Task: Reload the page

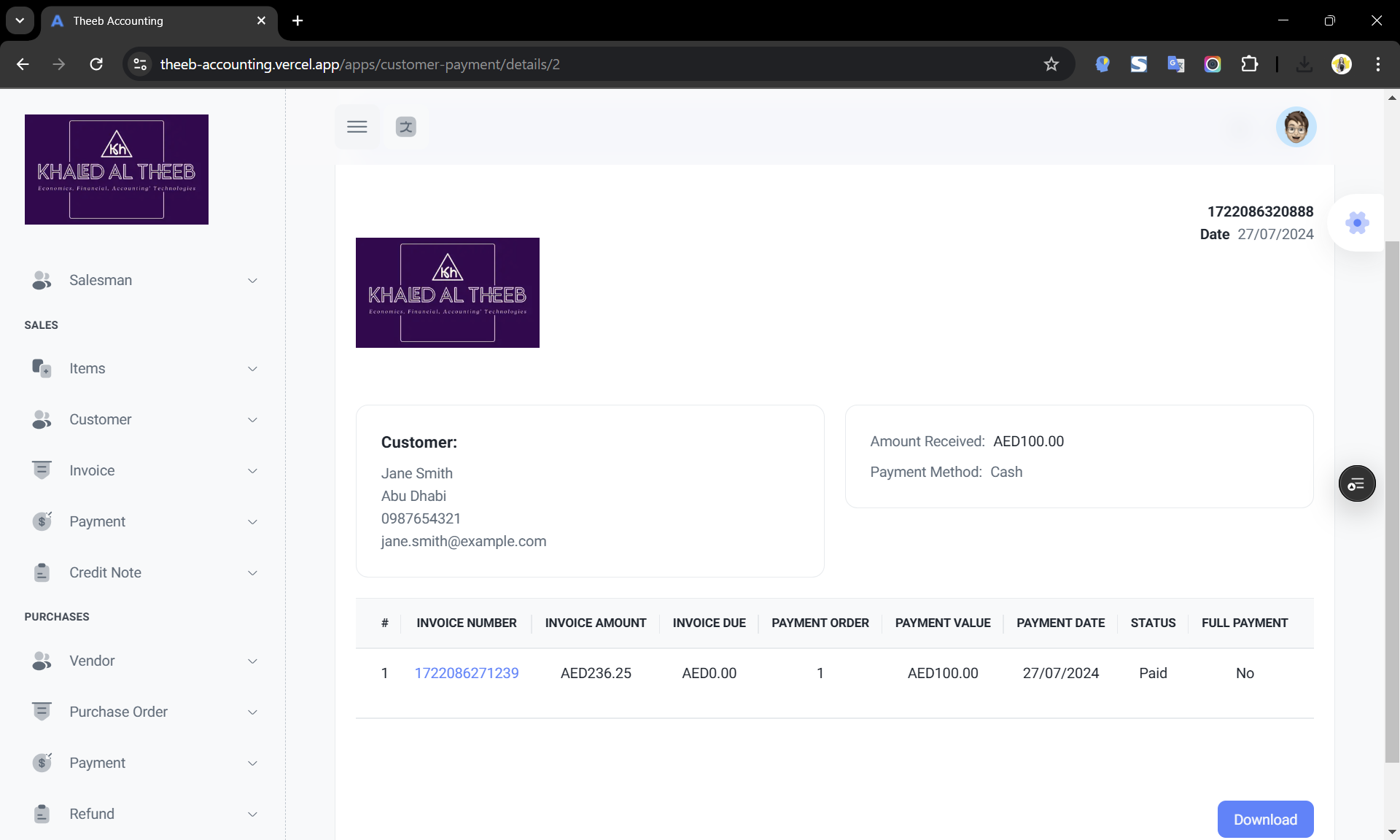Action: [96, 64]
